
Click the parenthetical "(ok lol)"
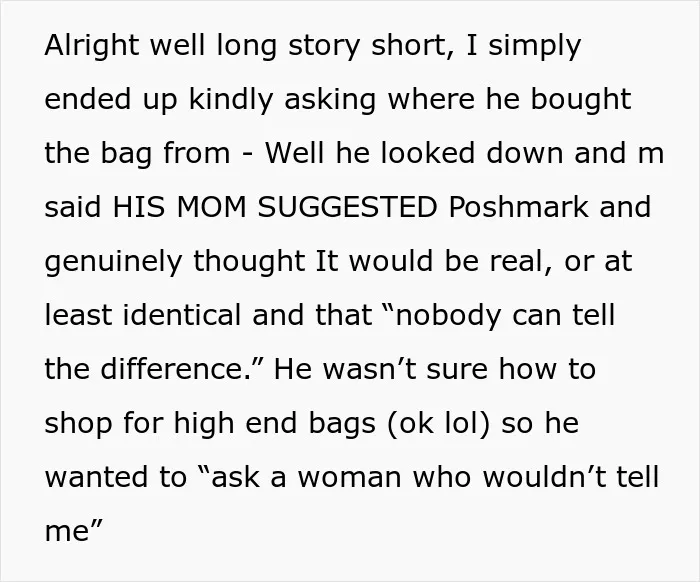pyautogui.click(x=438, y=424)
